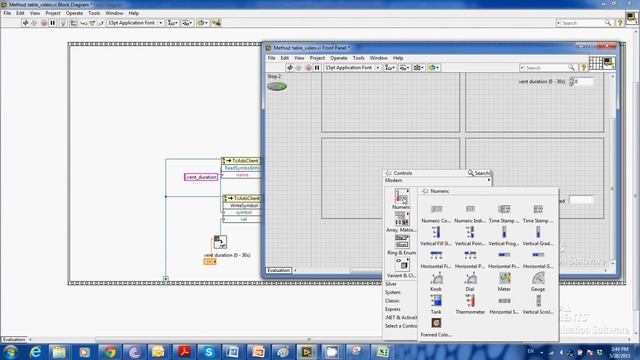Open Distribute Objects dropdown in Block Diagram
640x360 pixels.
pos(187,23)
